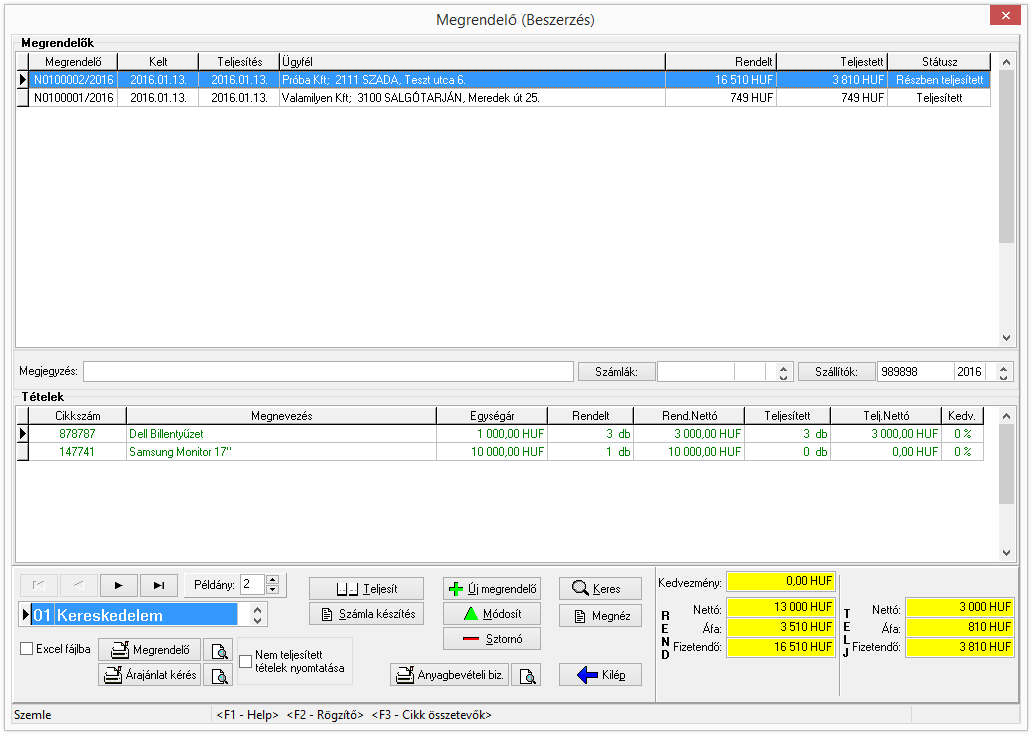Click the Kedv. column header
This screenshot has height=736, width=1036.
click(962, 416)
